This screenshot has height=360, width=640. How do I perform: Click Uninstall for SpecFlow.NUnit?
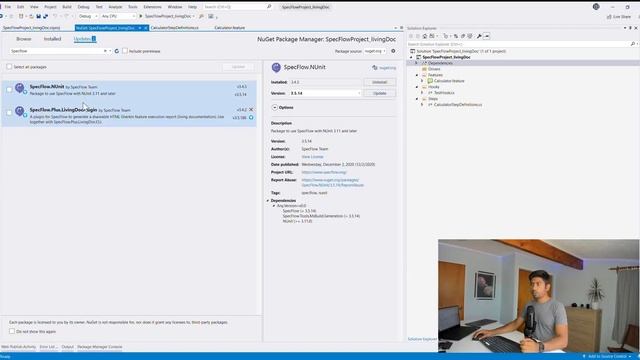tap(379, 82)
